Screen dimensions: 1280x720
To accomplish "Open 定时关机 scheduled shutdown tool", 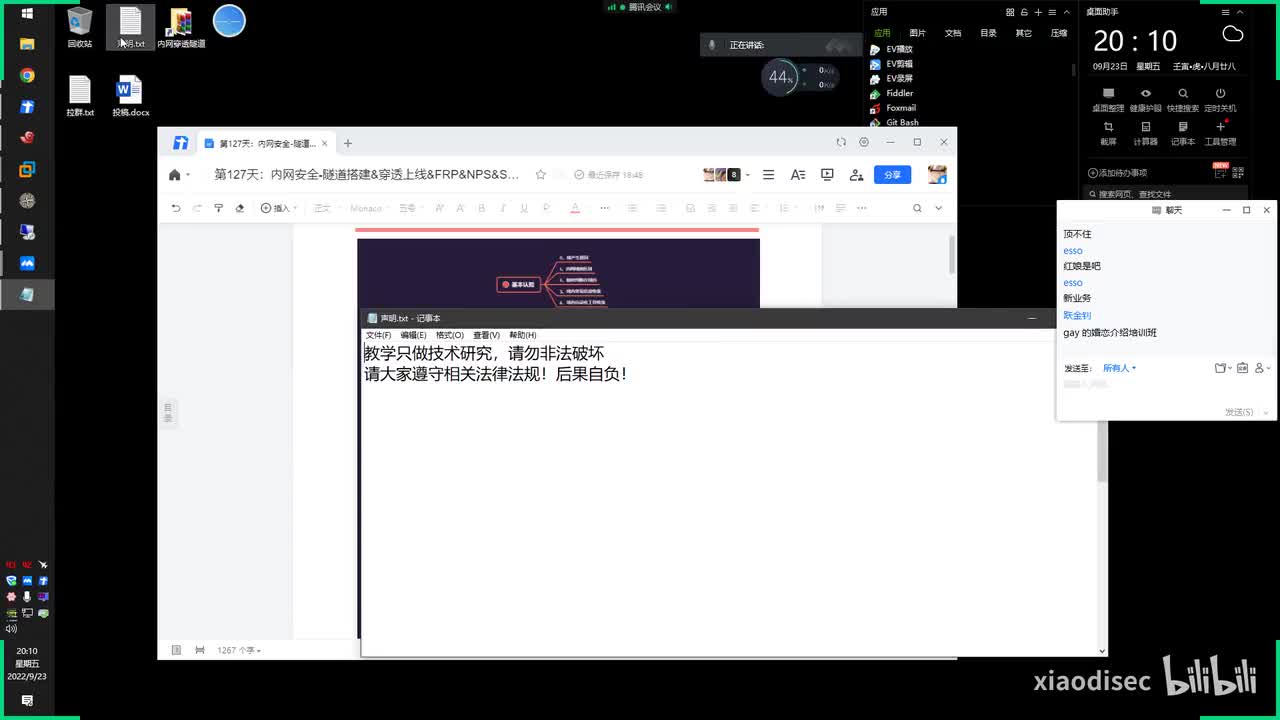I will click(1220, 100).
